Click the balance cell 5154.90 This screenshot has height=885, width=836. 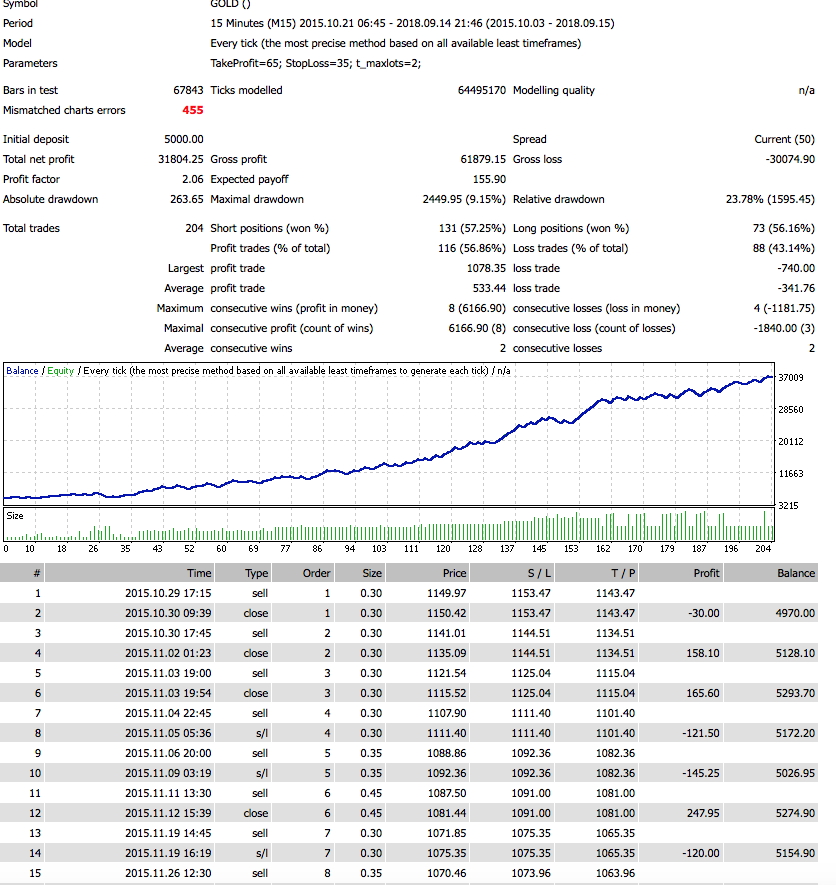coord(795,853)
